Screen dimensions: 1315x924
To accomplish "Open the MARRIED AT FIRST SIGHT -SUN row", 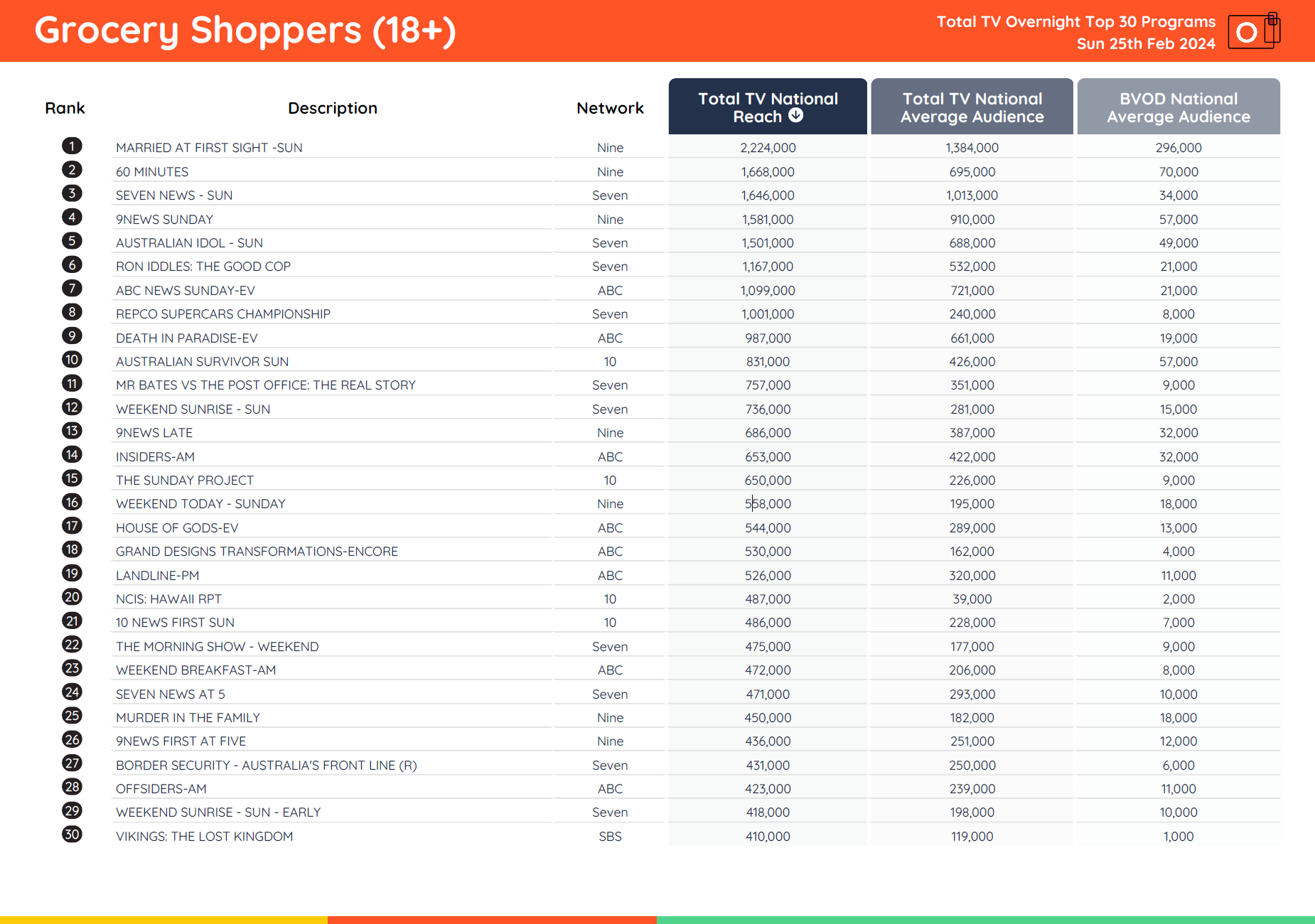I will point(209,148).
